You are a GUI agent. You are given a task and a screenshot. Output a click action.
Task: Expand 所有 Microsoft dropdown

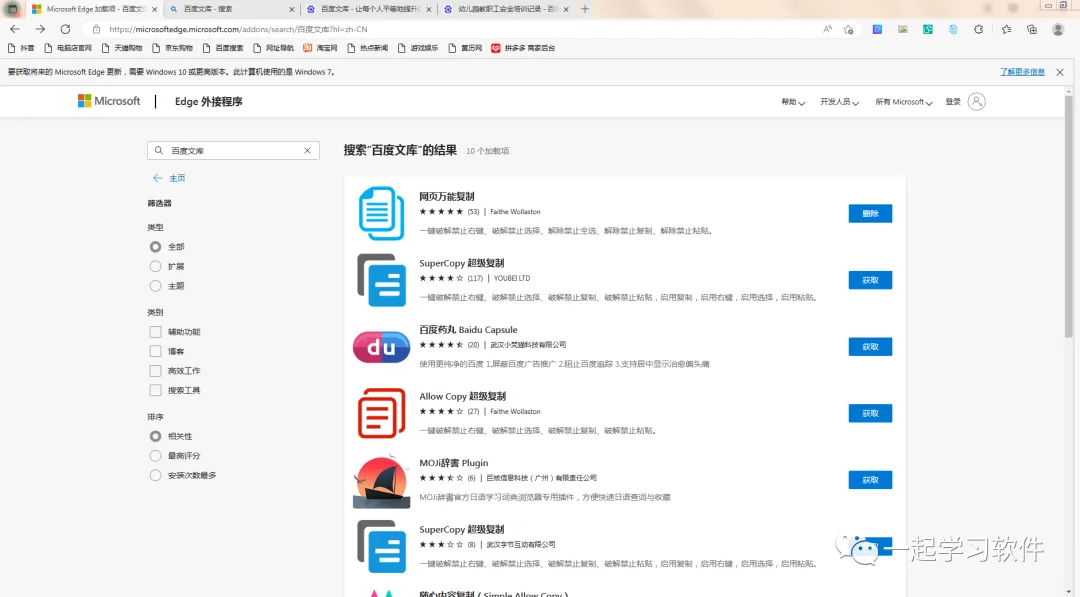click(904, 102)
